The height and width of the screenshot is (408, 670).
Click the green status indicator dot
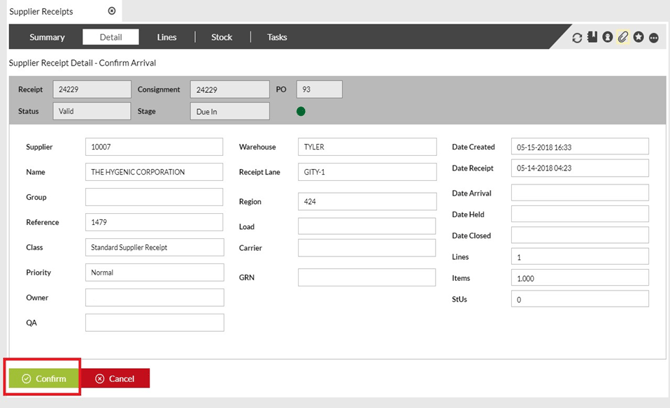pyautogui.click(x=301, y=111)
